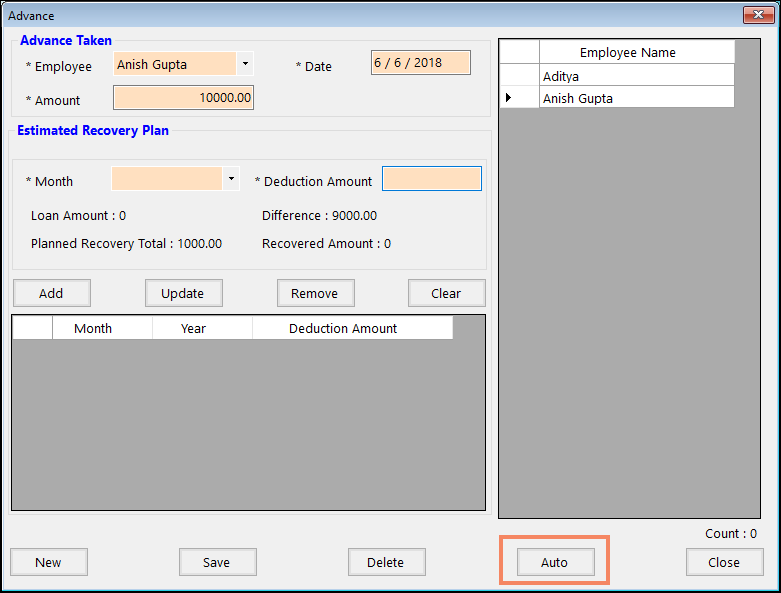
Task: Click the New button
Action: click(49, 562)
